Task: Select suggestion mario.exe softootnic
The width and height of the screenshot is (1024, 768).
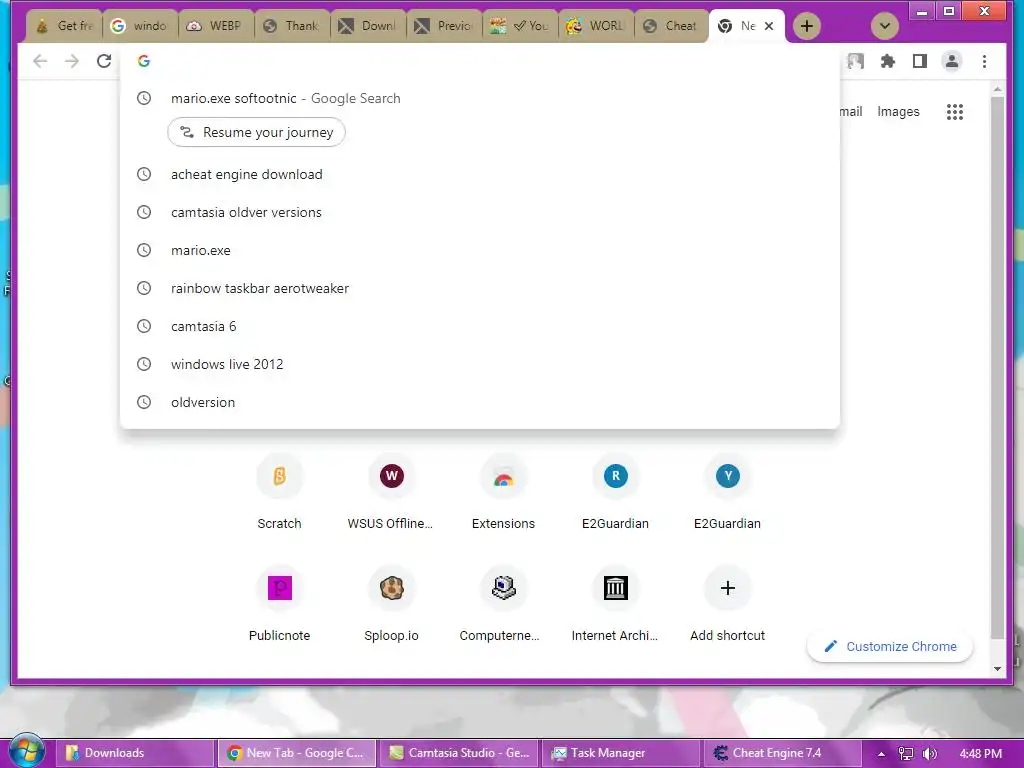Action: click(x=480, y=98)
